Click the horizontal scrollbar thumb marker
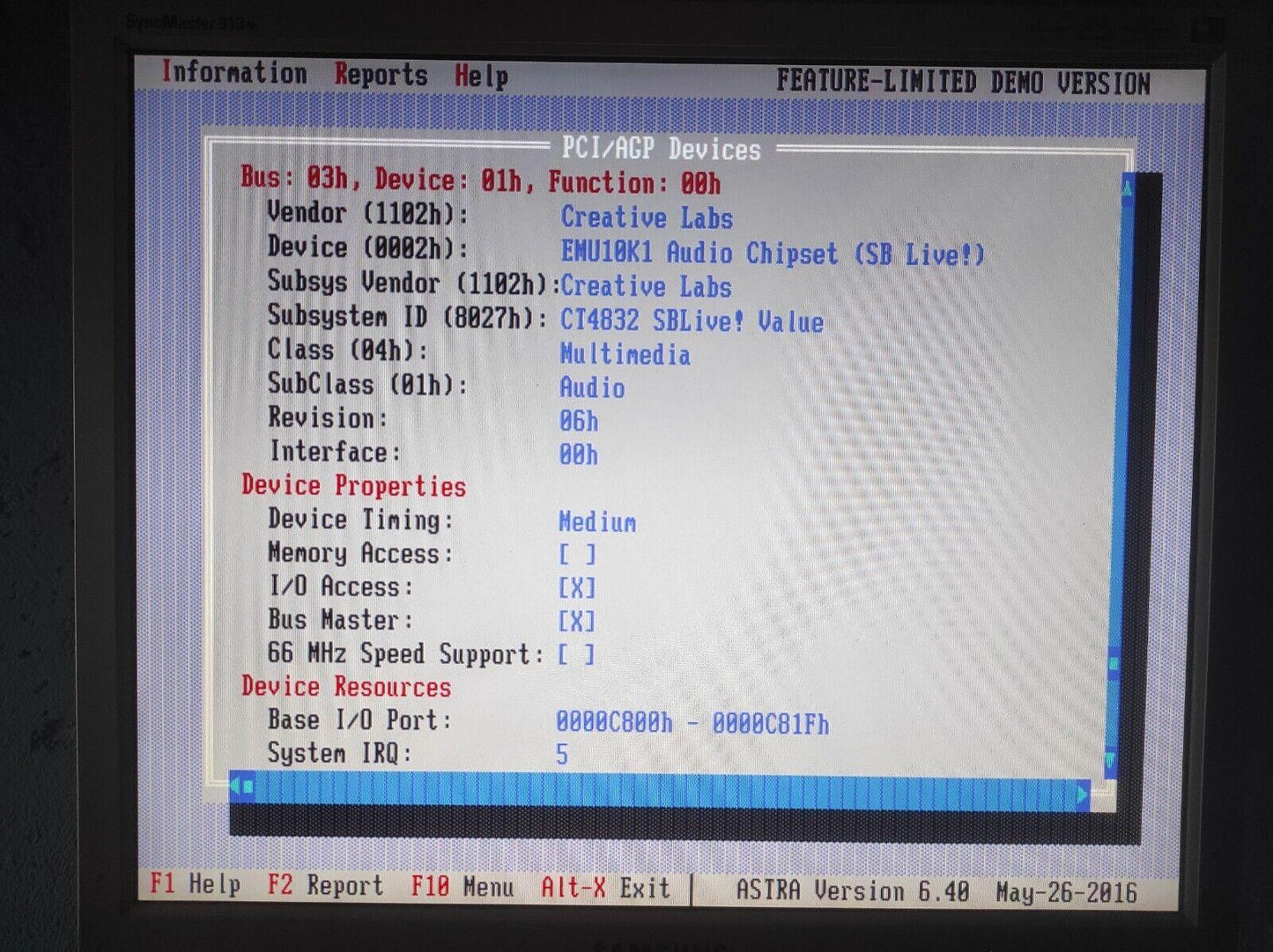 (249, 786)
